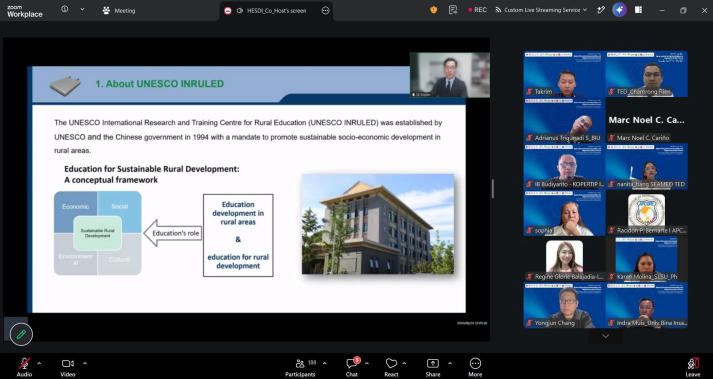This screenshot has width=713, height=379.
Task: Select Yongjun Chang's video tile
Action: tap(564, 305)
